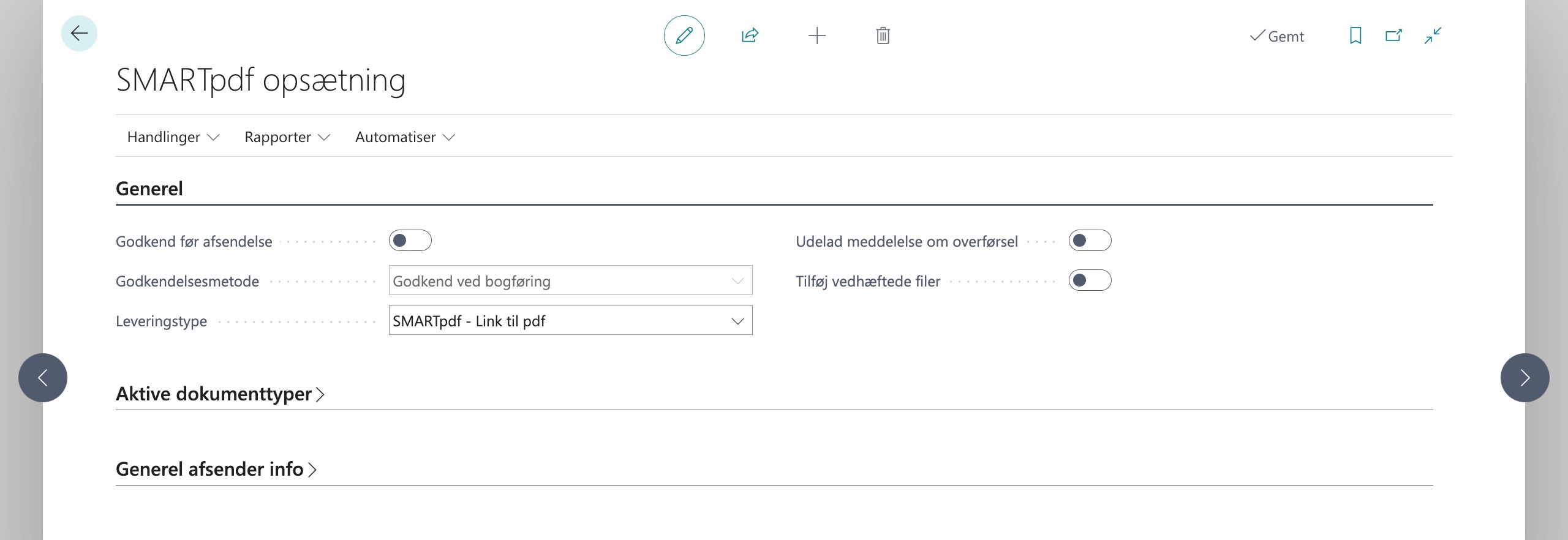The image size is (1568, 540).
Task: Click the plus icon to create new
Action: tap(817, 36)
